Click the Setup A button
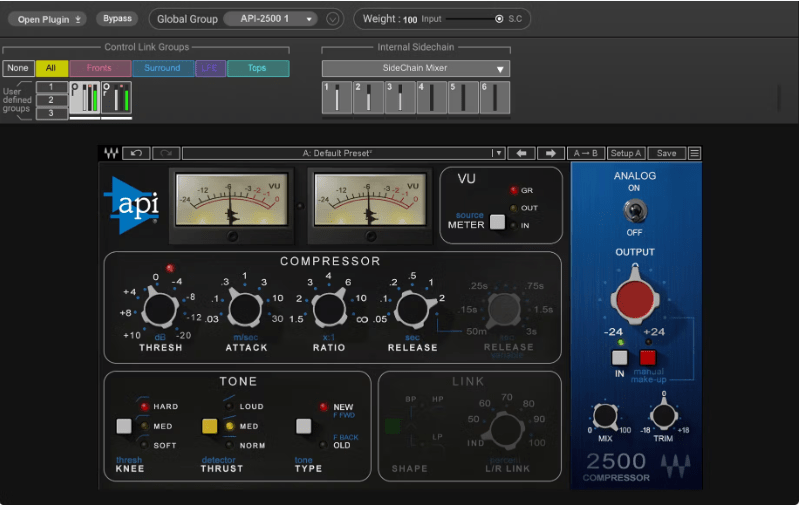799x510 pixels. 626,153
